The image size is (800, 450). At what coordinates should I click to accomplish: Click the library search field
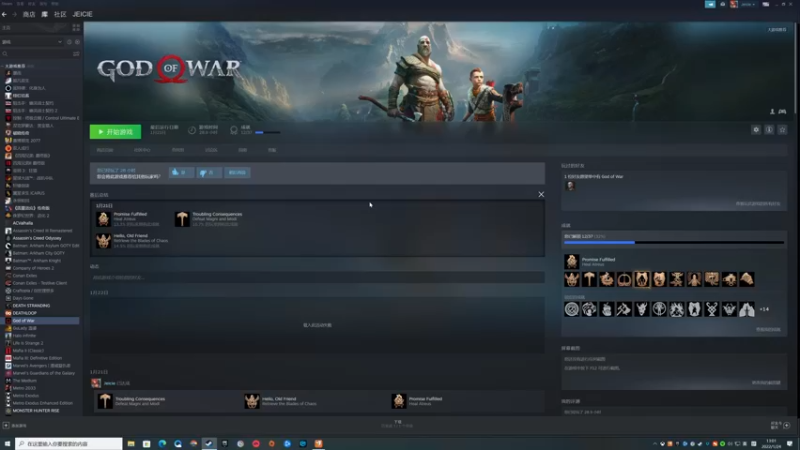coord(37,54)
